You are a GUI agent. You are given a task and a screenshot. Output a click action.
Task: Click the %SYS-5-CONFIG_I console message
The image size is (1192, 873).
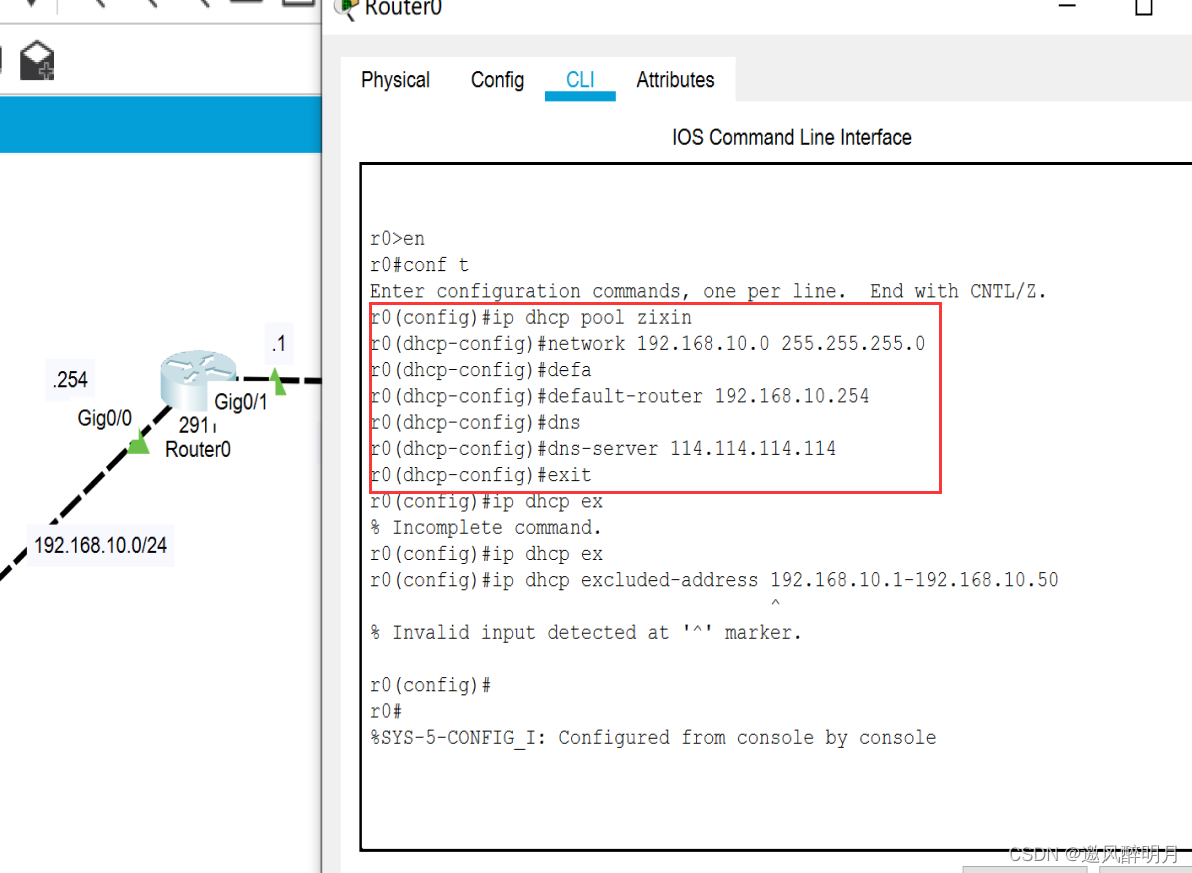[653, 738]
